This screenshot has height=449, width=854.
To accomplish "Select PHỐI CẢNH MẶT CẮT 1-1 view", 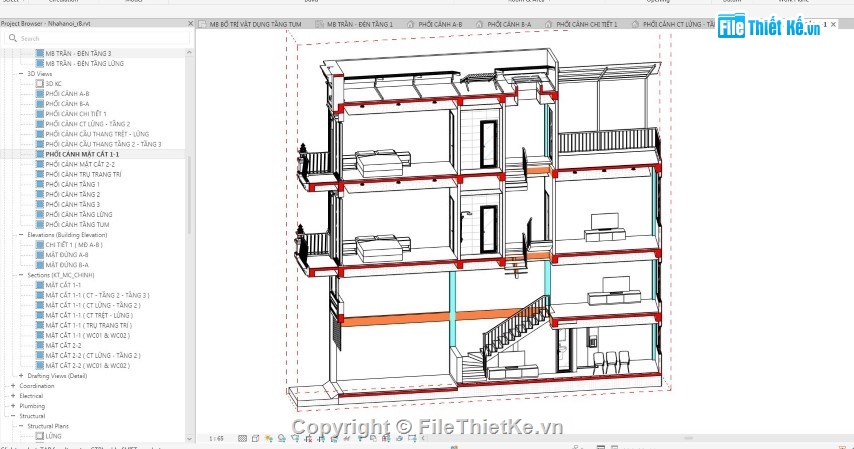I will point(82,154).
